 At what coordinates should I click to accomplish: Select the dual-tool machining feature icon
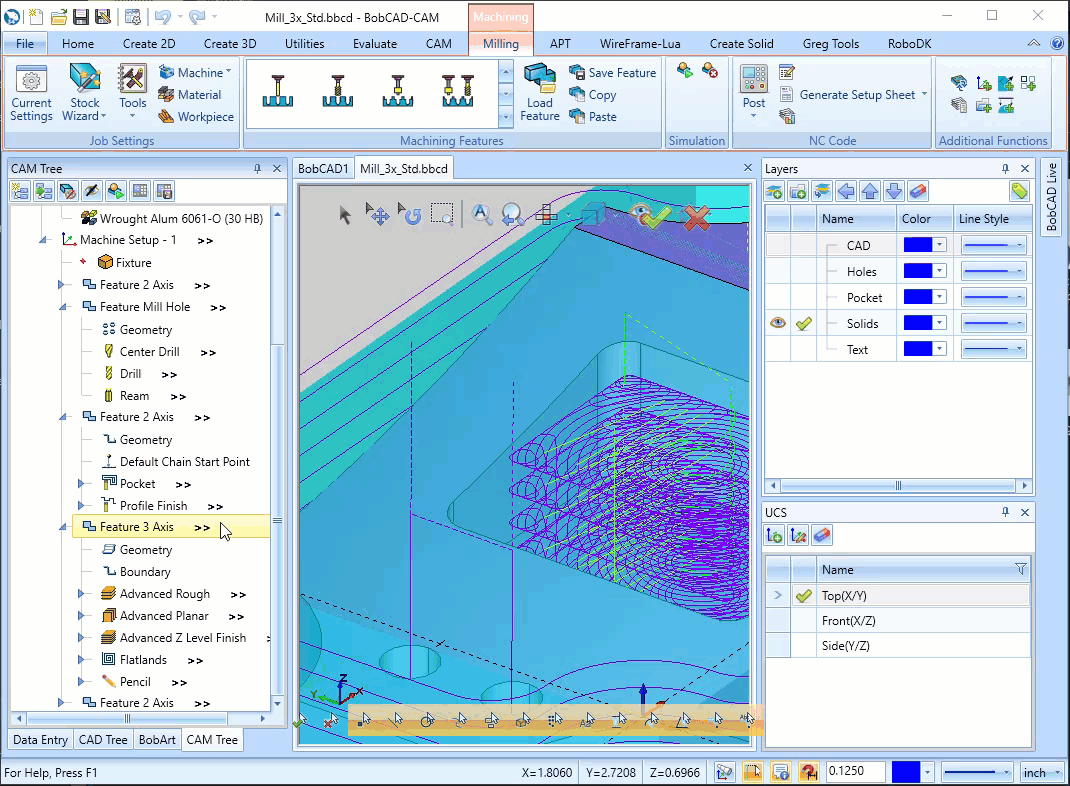458,91
